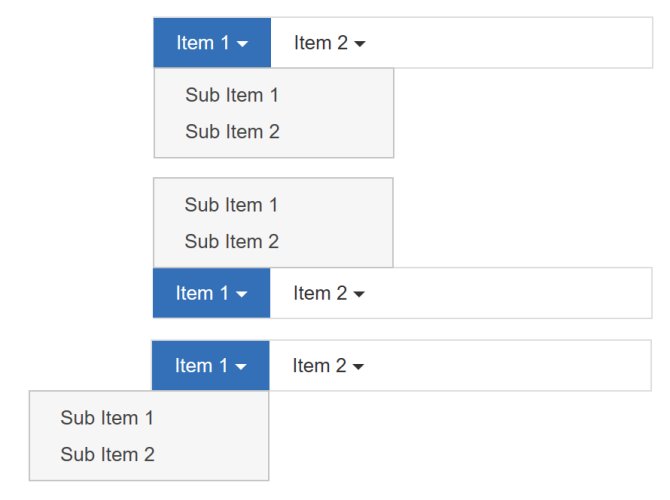Click Item 1 in the top navbar
Viewport: 670px width, 500px height.
click(212, 43)
